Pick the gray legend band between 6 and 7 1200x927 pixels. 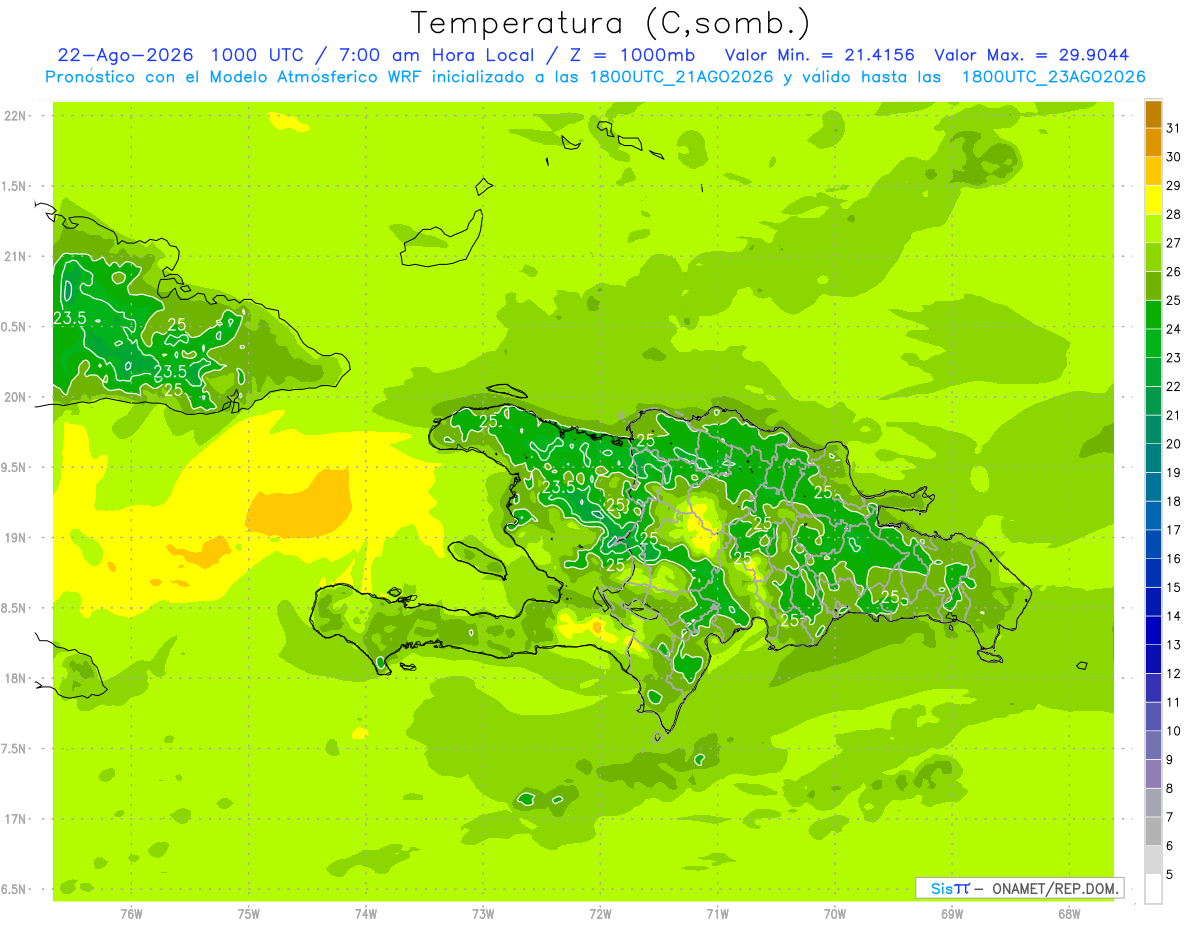pyautogui.click(x=1153, y=832)
